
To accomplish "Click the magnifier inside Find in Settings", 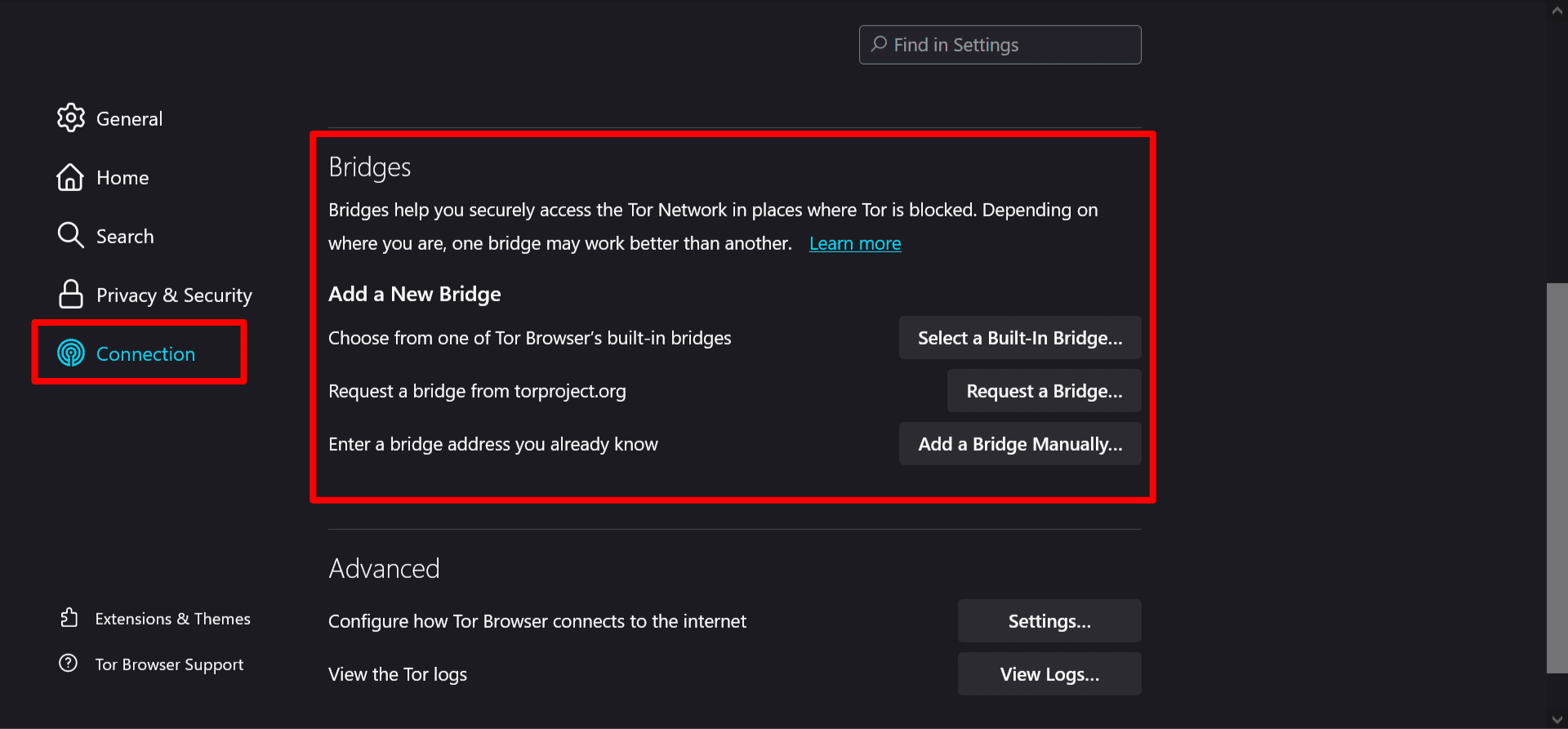I will point(879,45).
